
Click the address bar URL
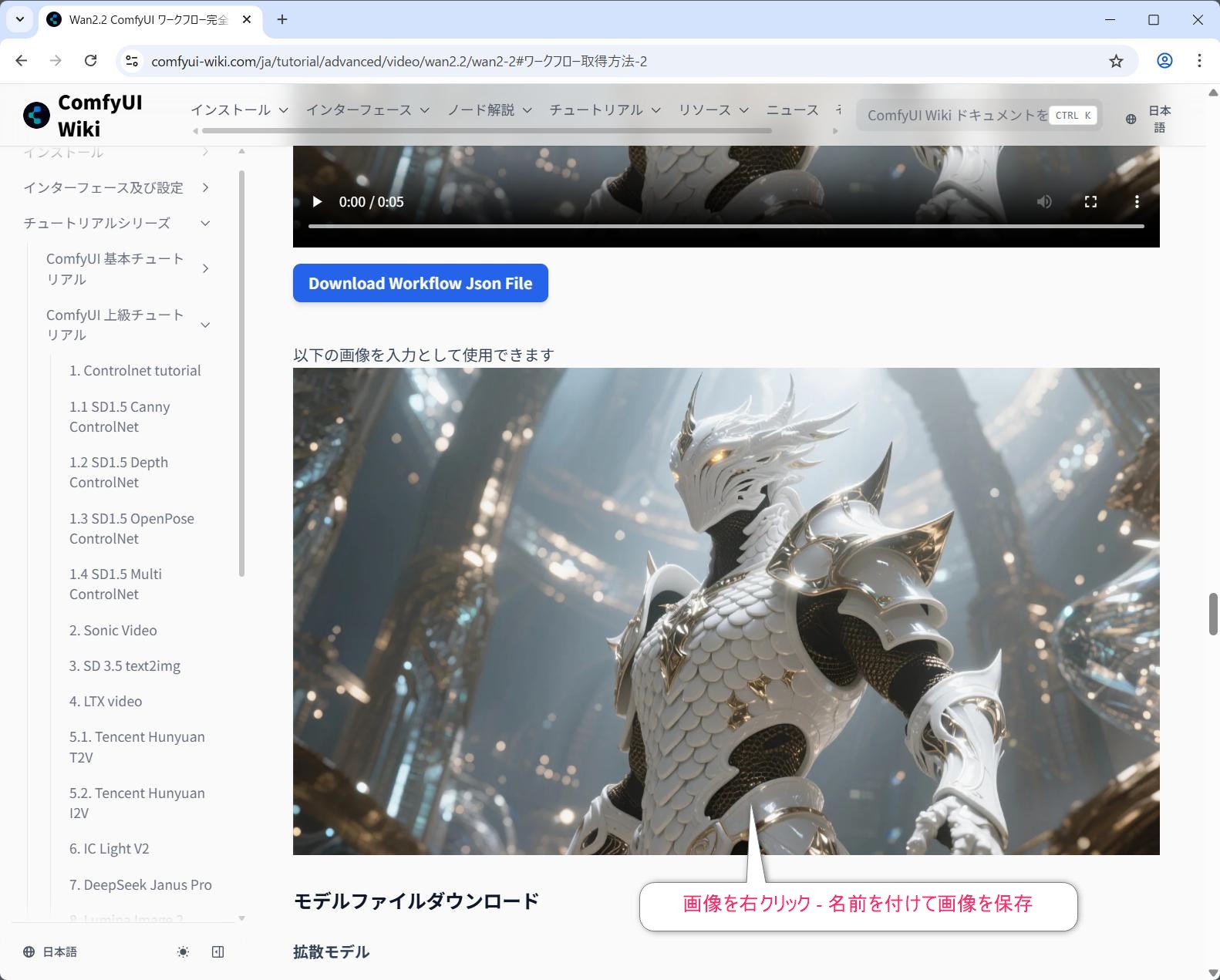(x=399, y=61)
